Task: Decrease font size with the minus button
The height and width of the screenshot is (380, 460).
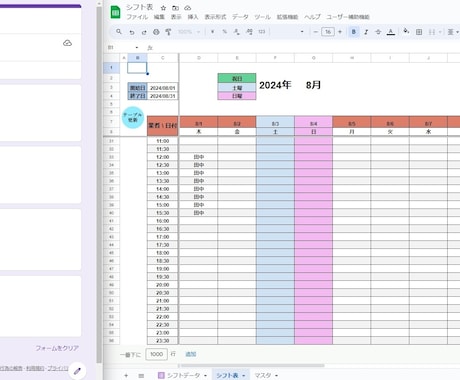Action: pos(315,32)
